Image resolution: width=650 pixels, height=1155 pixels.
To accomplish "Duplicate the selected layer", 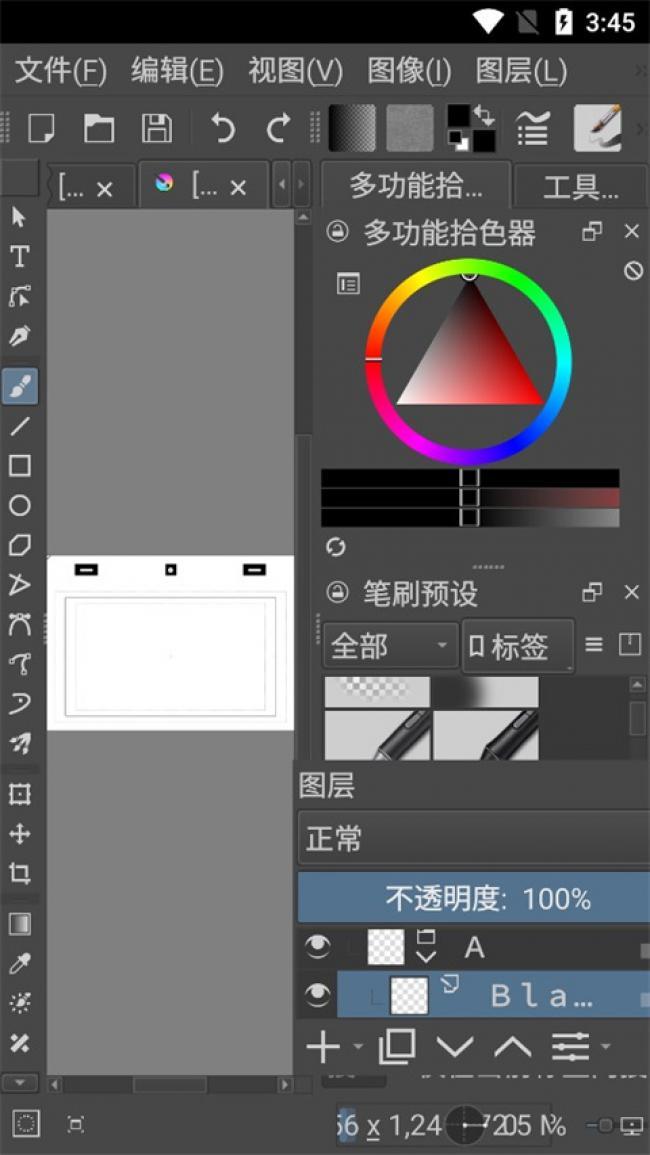I will click(397, 1047).
